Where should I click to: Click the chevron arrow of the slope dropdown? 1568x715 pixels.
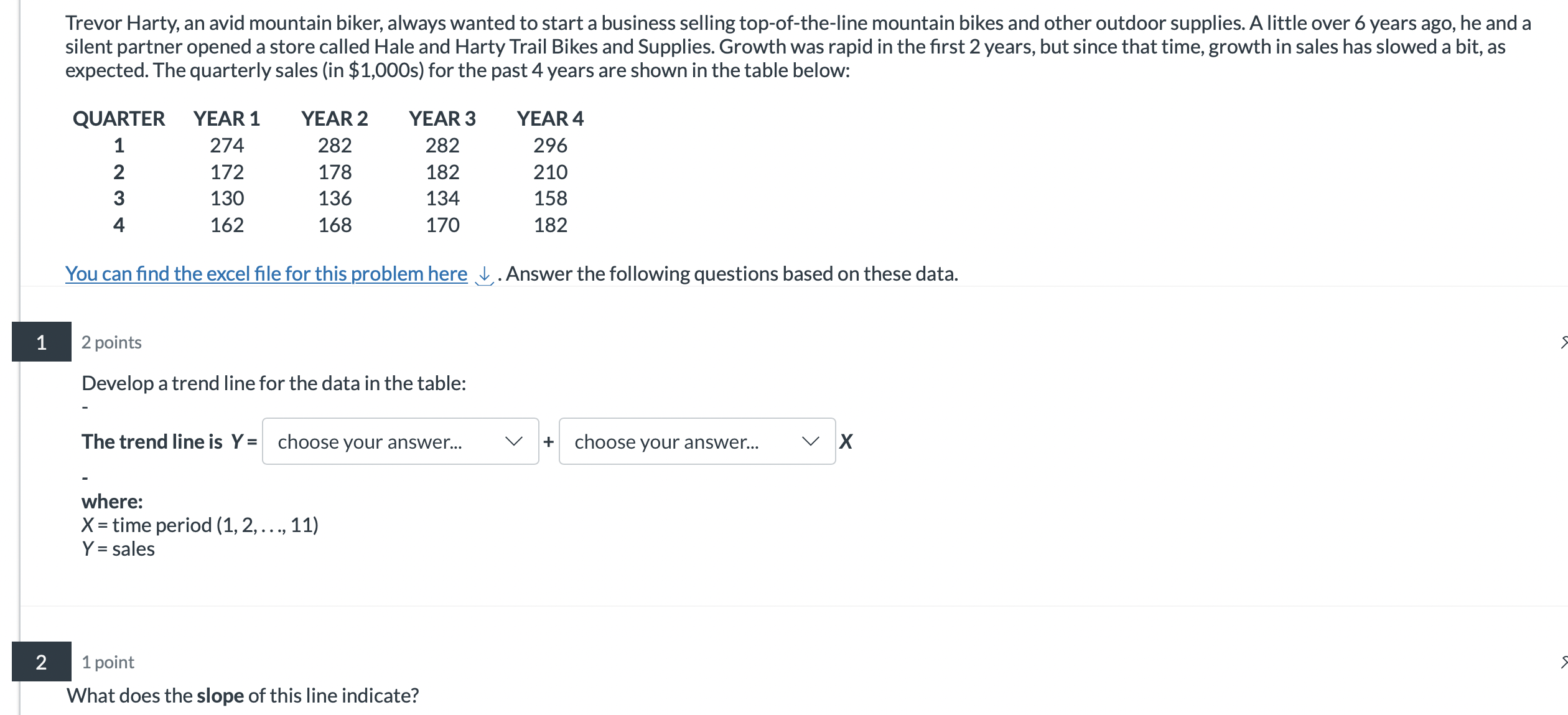(810, 441)
